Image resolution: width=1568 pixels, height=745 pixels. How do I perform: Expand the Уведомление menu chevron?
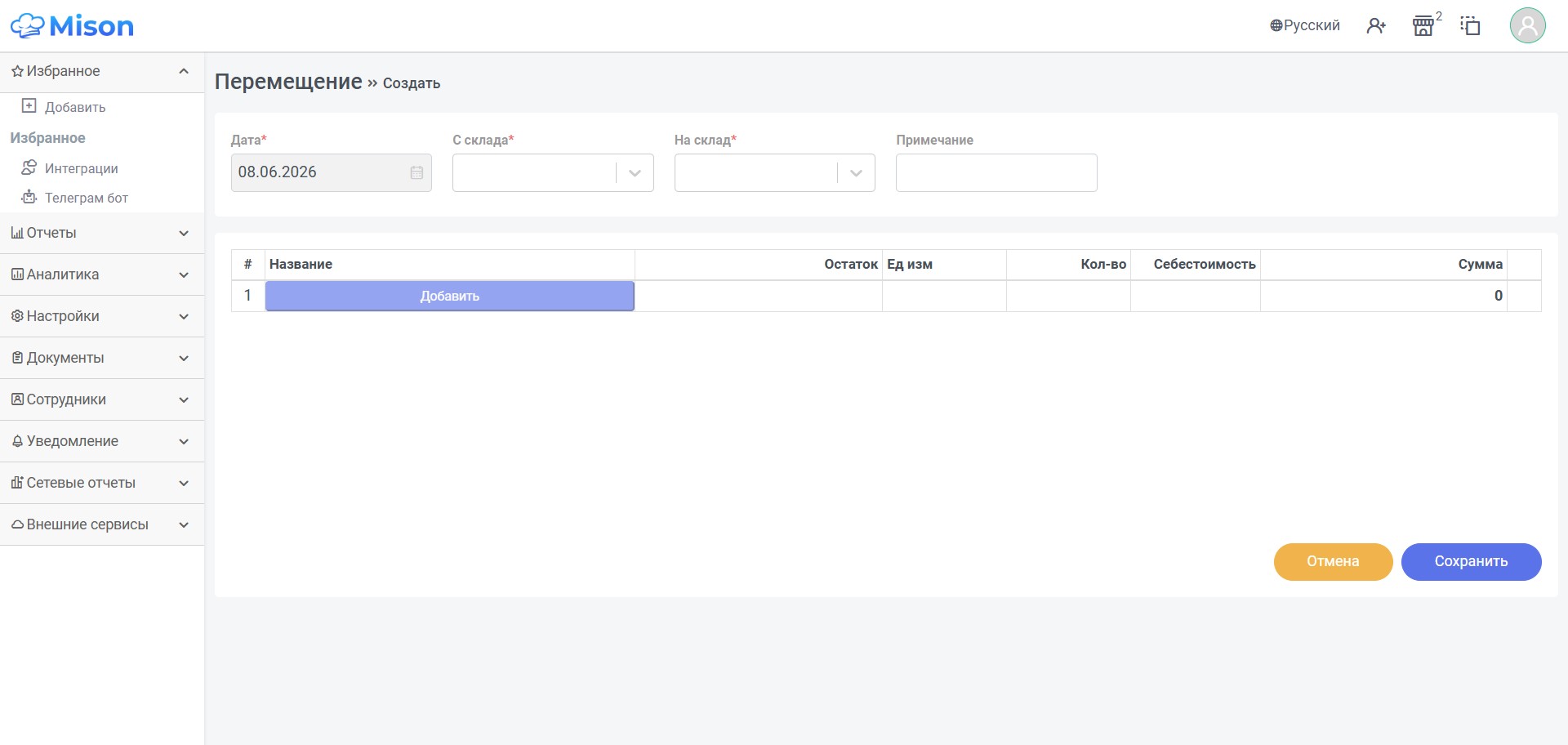click(184, 442)
